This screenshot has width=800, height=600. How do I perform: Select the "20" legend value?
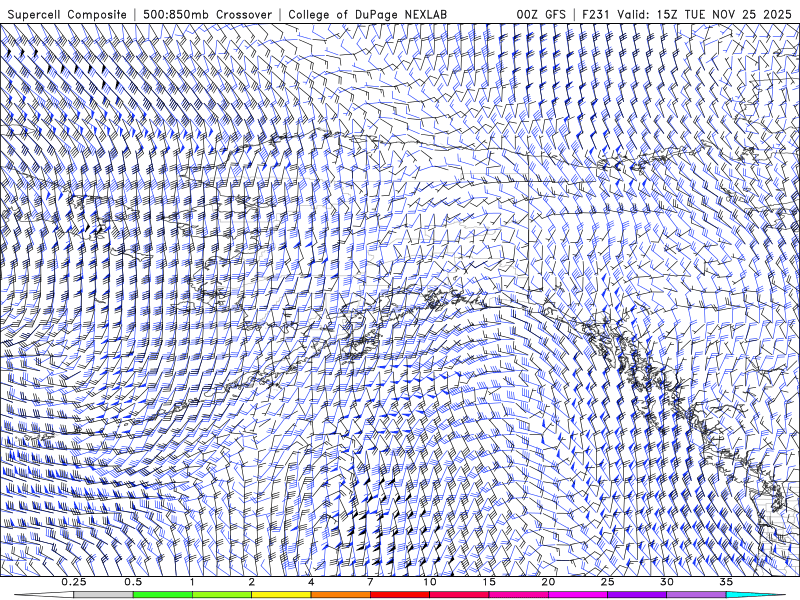click(548, 582)
